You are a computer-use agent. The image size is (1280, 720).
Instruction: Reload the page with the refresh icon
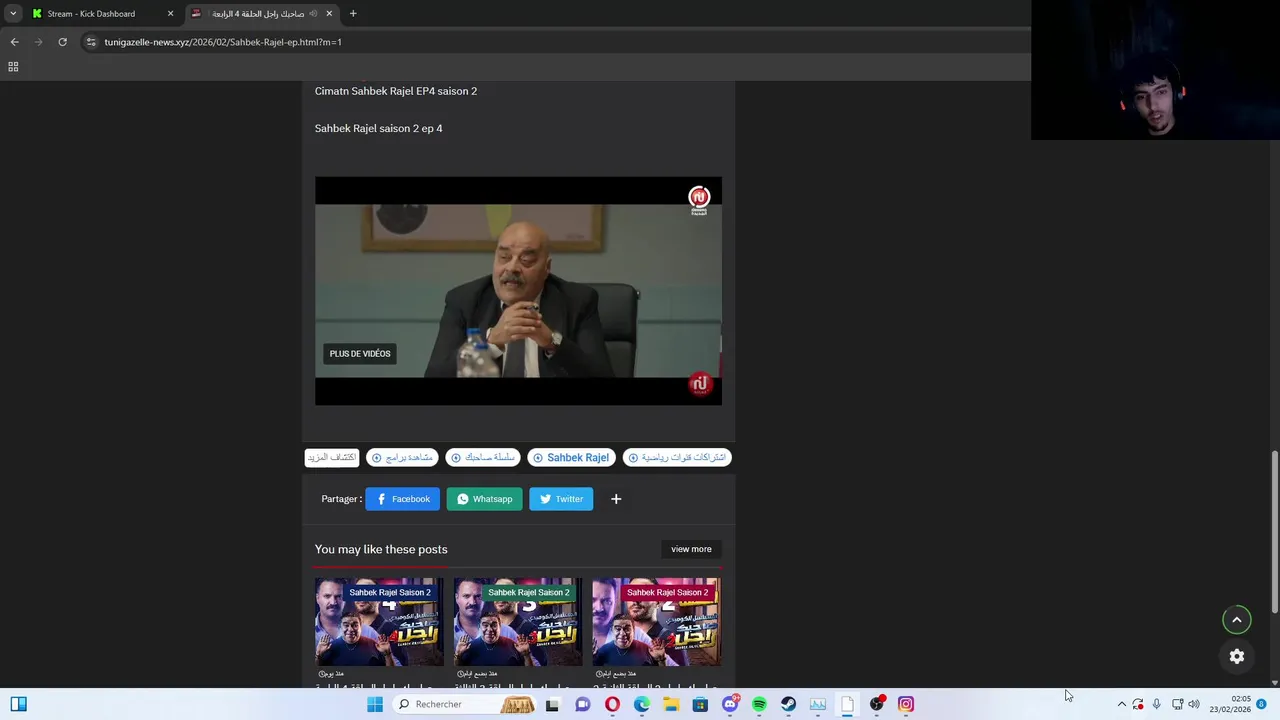(62, 42)
